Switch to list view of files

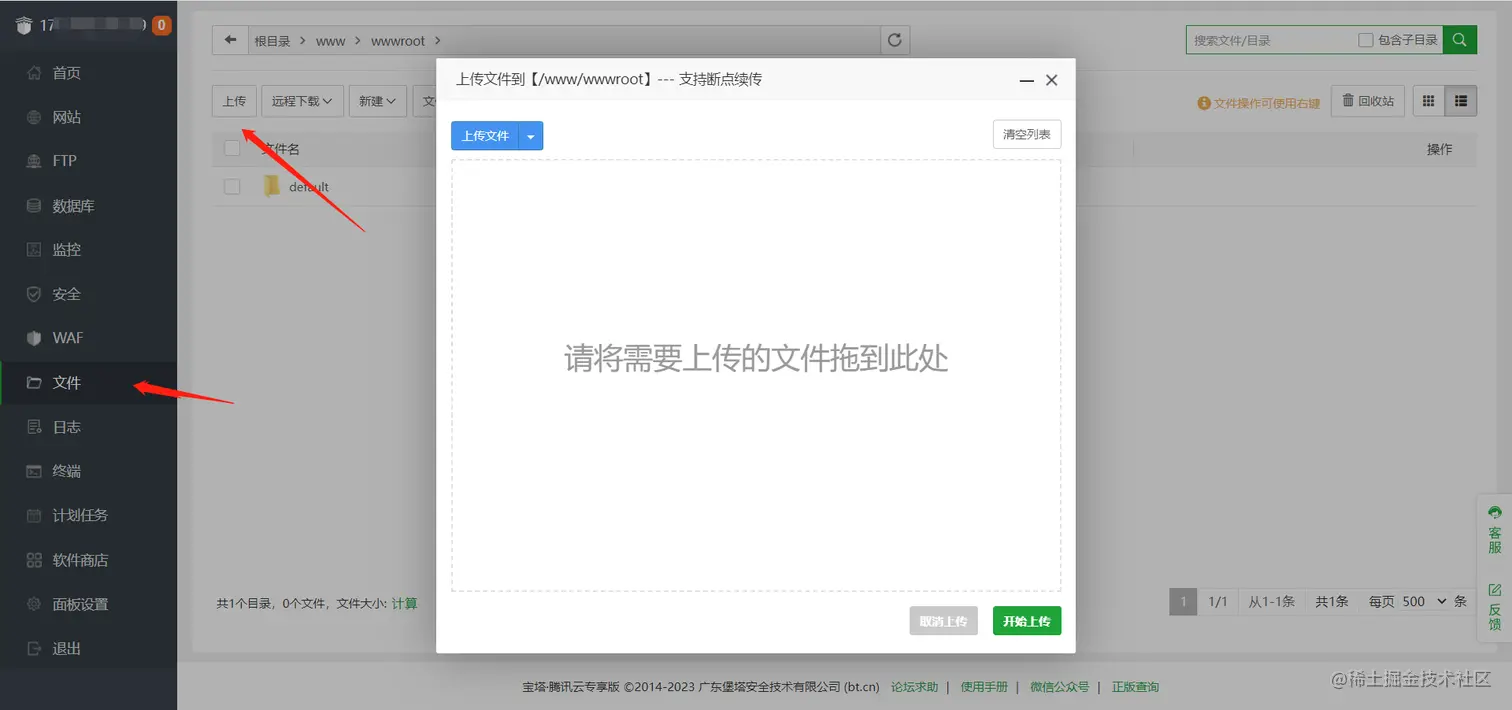pos(1461,100)
